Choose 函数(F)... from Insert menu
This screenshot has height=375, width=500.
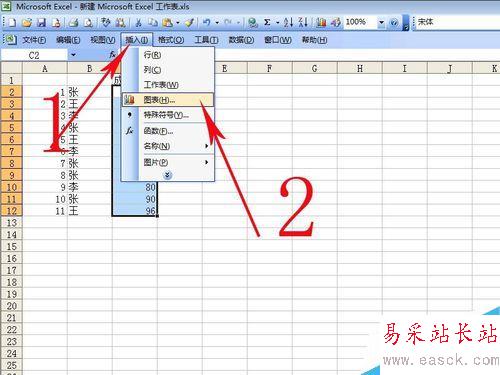[x=168, y=131]
